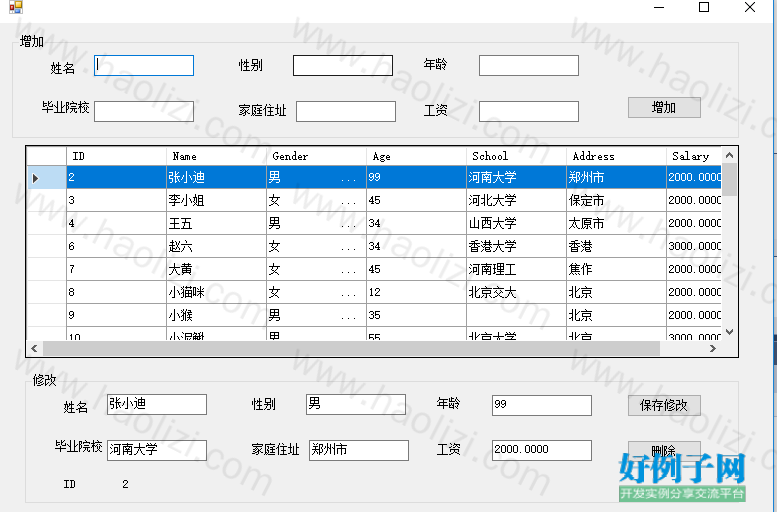Sort by the Gender column header
This screenshot has width=777, height=512.
[x=317, y=156]
